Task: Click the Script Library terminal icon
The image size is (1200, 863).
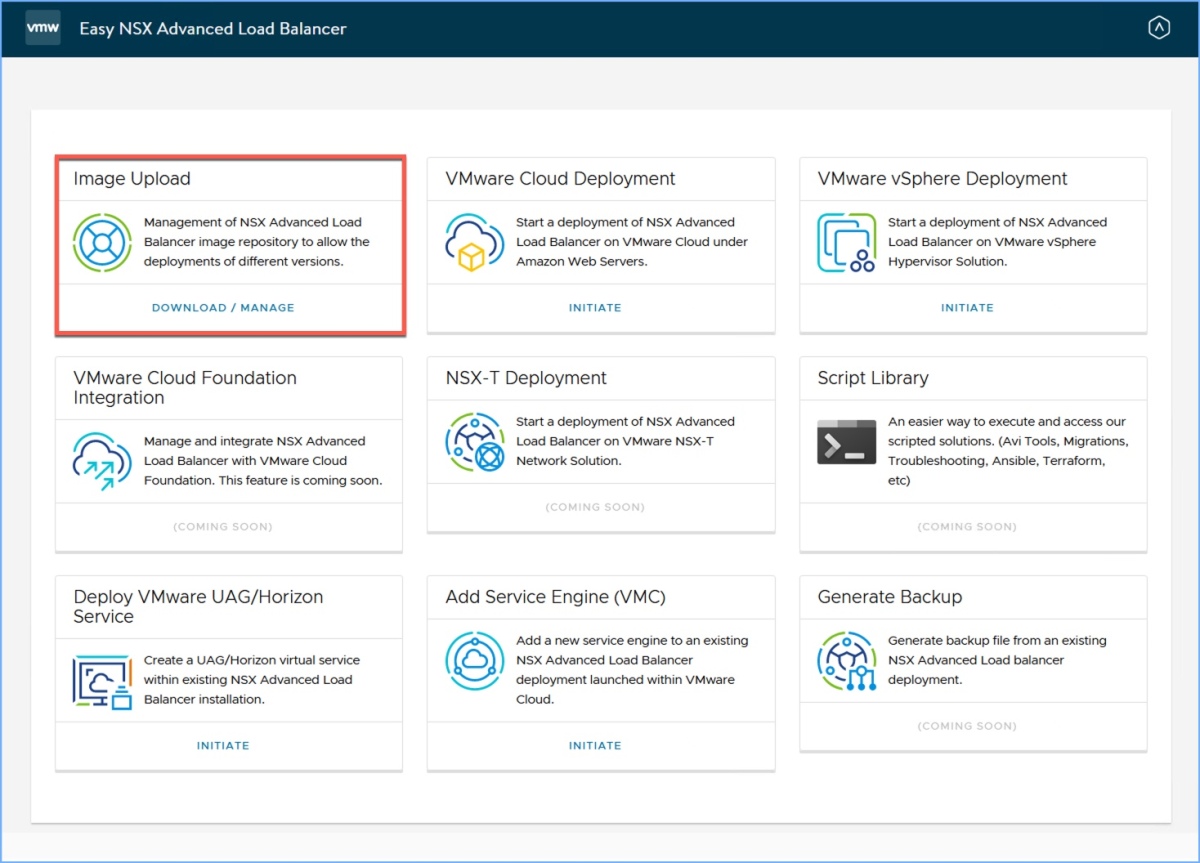Action: tap(846, 442)
